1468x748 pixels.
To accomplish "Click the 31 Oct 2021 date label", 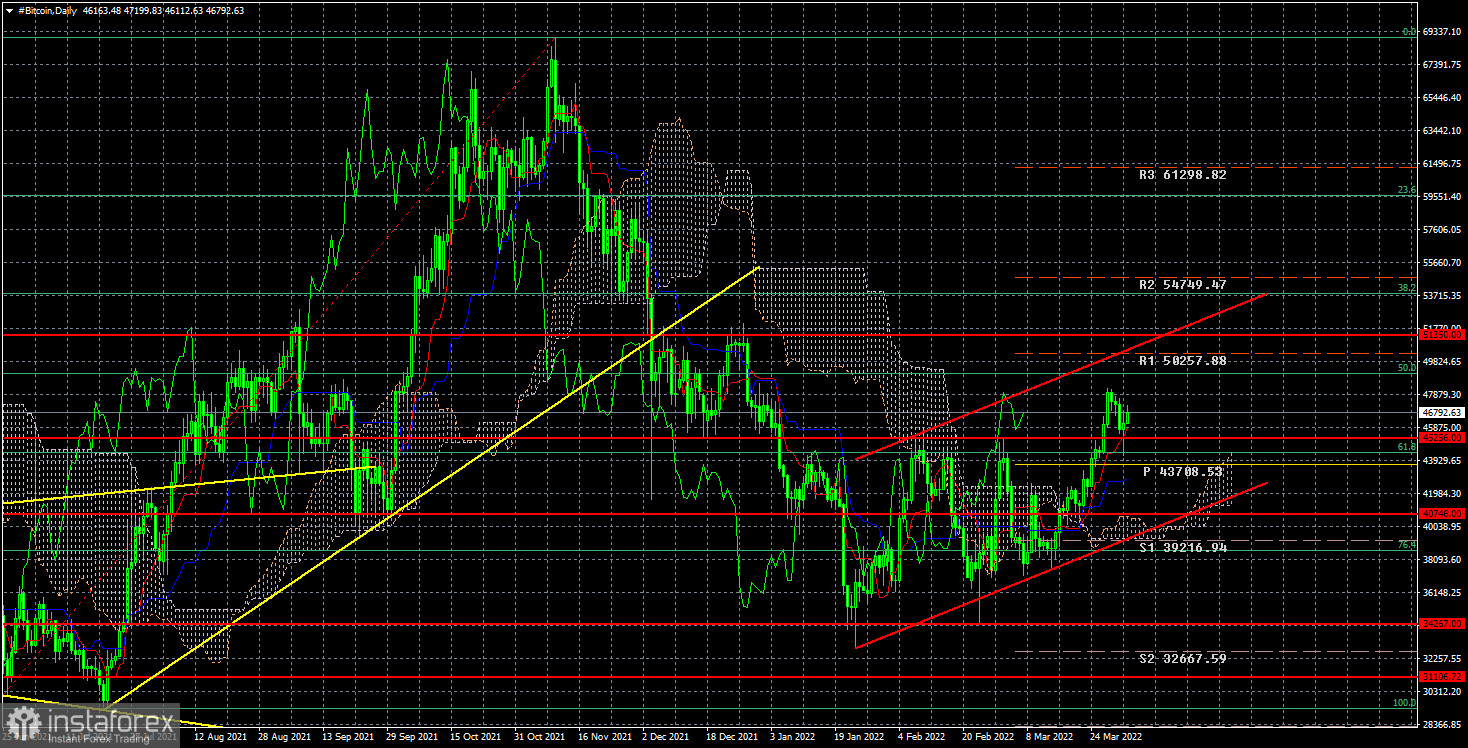I will (x=539, y=737).
